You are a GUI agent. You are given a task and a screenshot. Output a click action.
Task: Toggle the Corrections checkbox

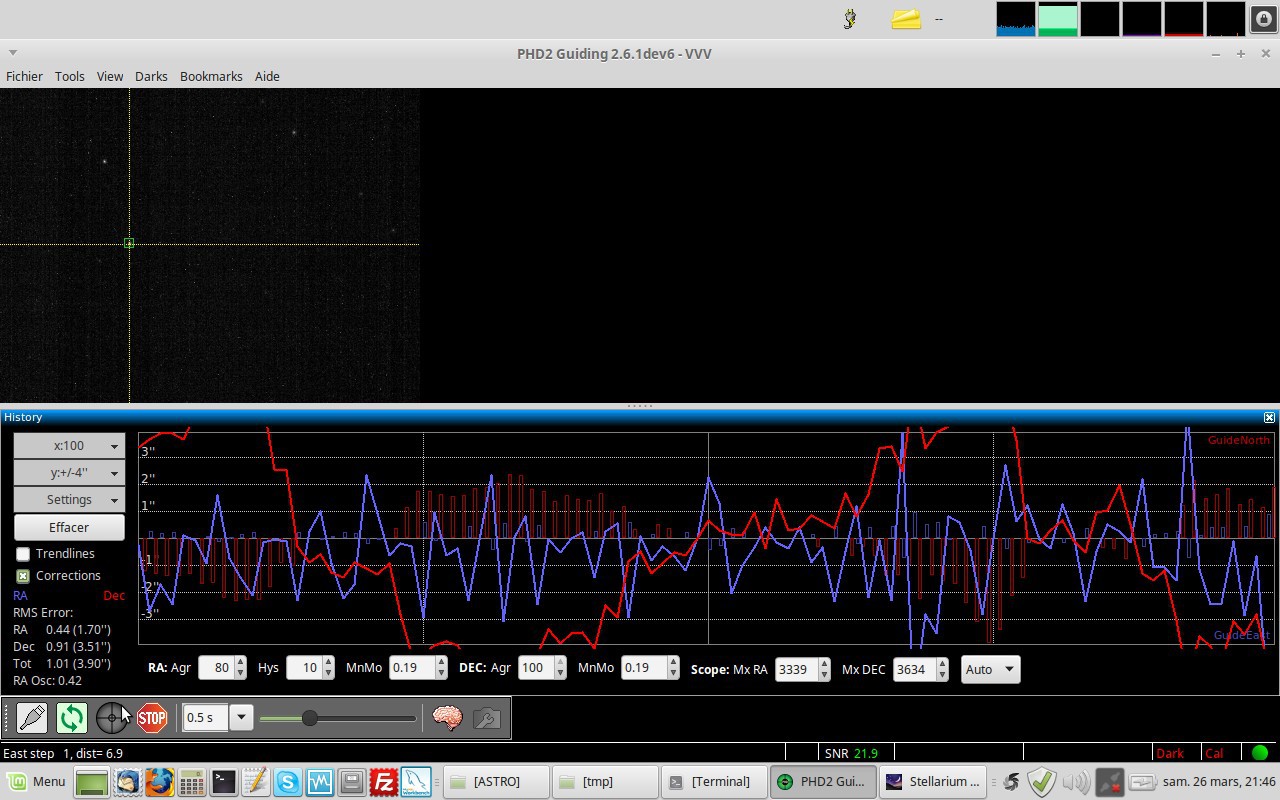pos(23,576)
